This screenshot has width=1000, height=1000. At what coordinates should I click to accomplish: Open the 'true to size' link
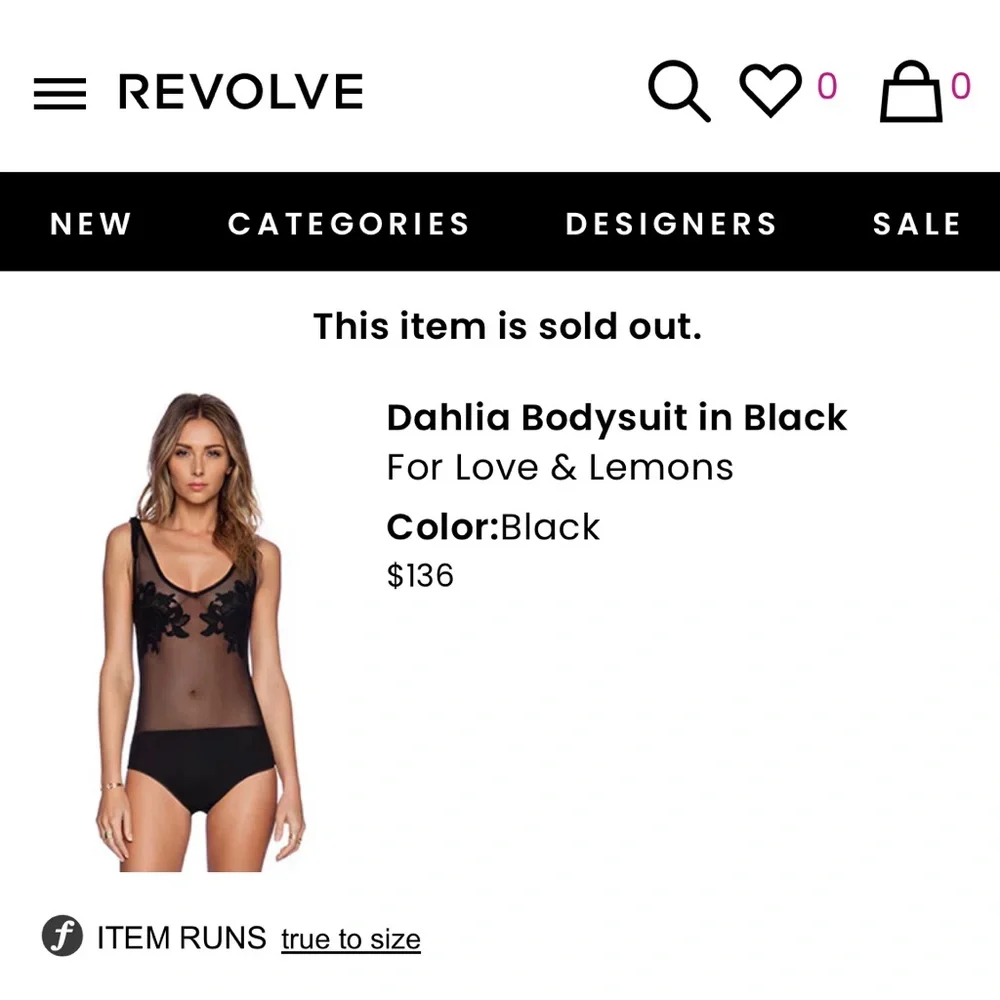click(x=350, y=938)
